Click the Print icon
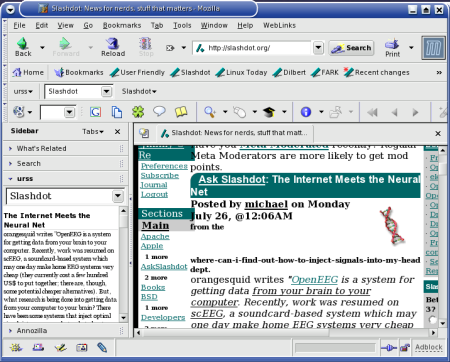The height and width of the screenshot is (362, 450). (392, 44)
